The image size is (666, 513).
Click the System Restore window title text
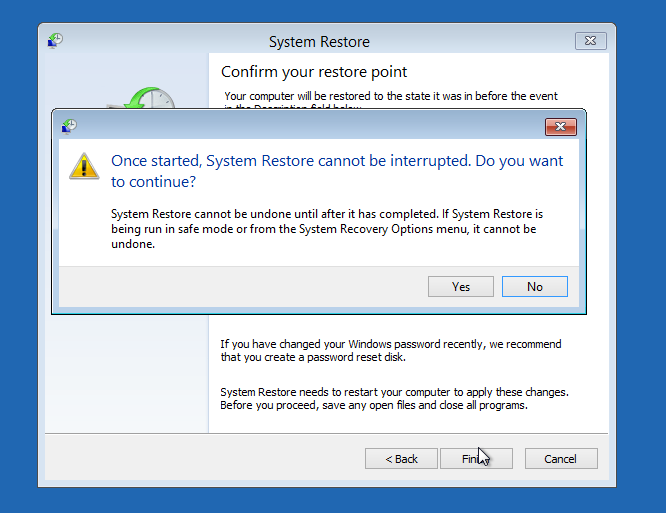click(x=319, y=42)
